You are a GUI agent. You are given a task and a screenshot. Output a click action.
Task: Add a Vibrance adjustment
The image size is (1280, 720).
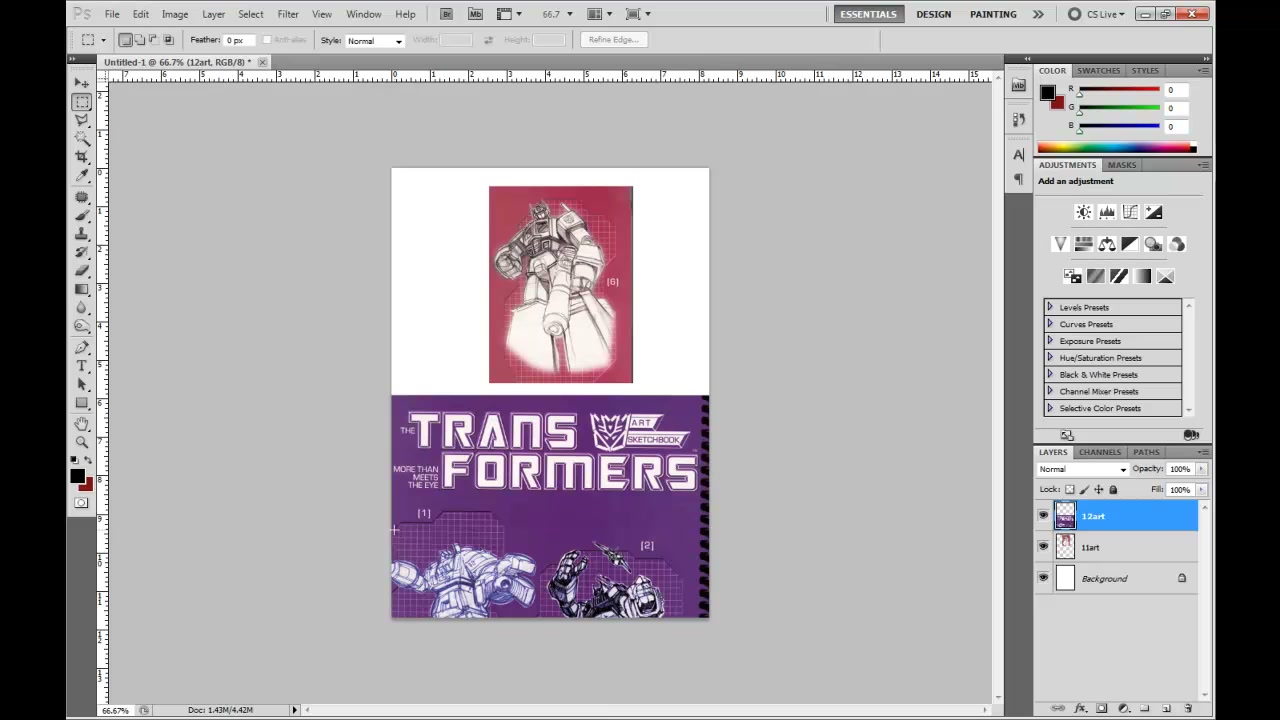click(1060, 244)
